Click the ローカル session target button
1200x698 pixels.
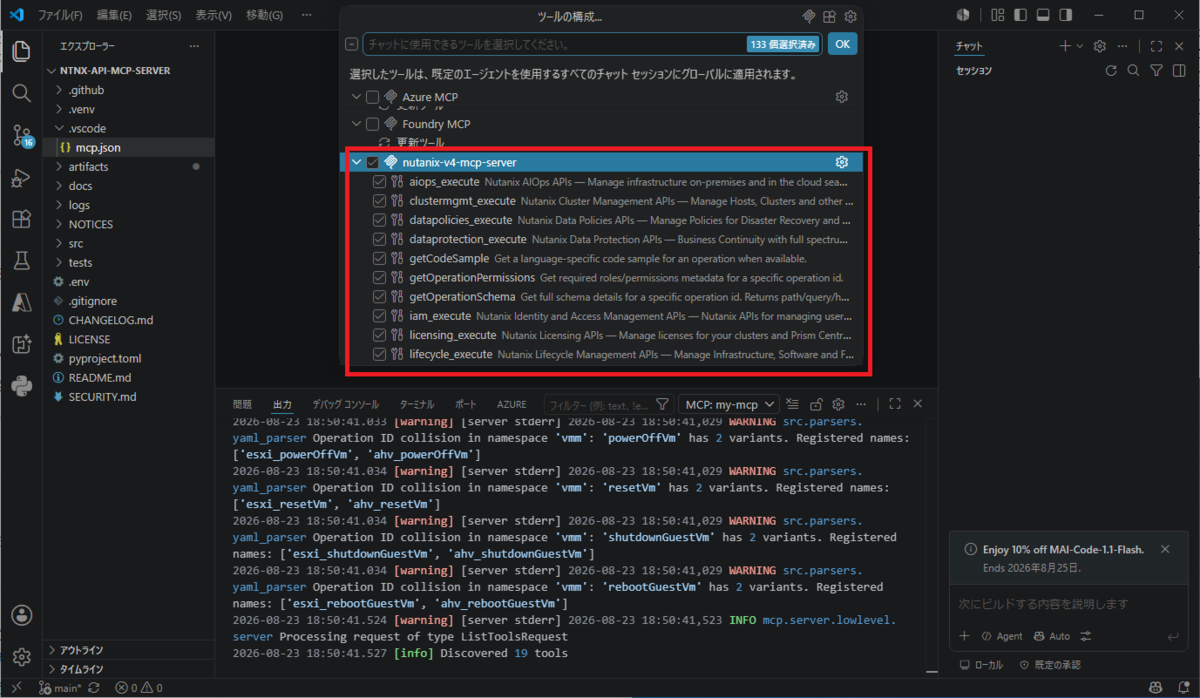coord(980,665)
